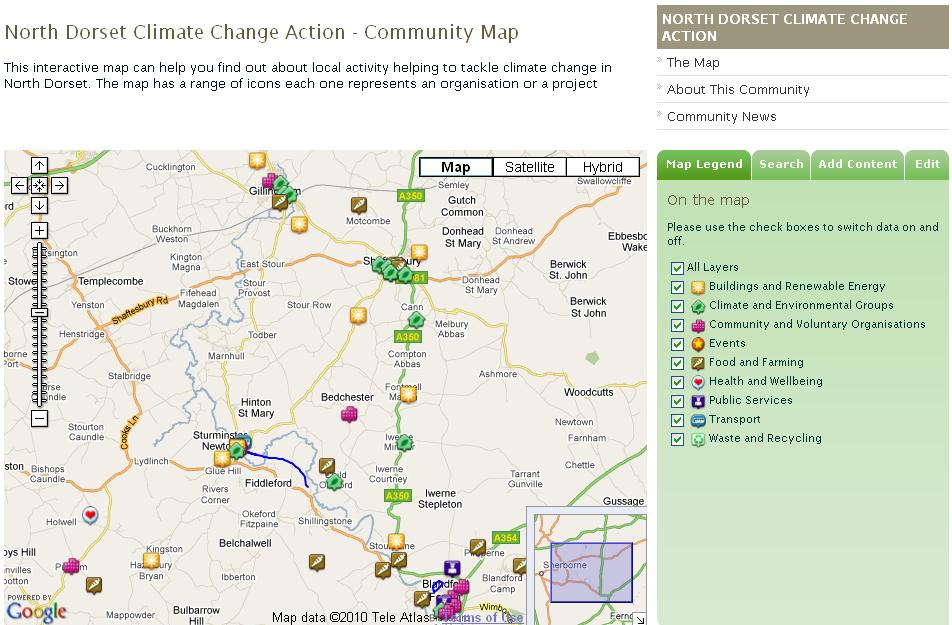The width and height of the screenshot is (952, 625).
Task: Zoom out with the minus button
Action: [39, 418]
